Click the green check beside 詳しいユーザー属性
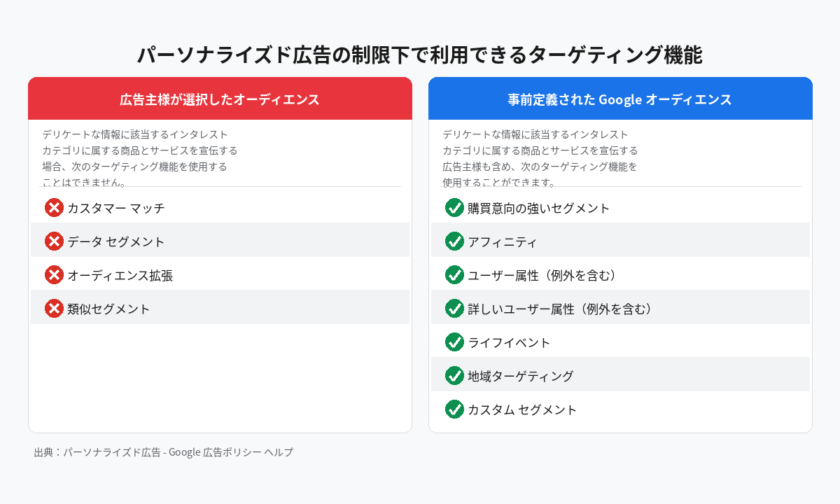Screen dimensions: 840x504 [454, 308]
